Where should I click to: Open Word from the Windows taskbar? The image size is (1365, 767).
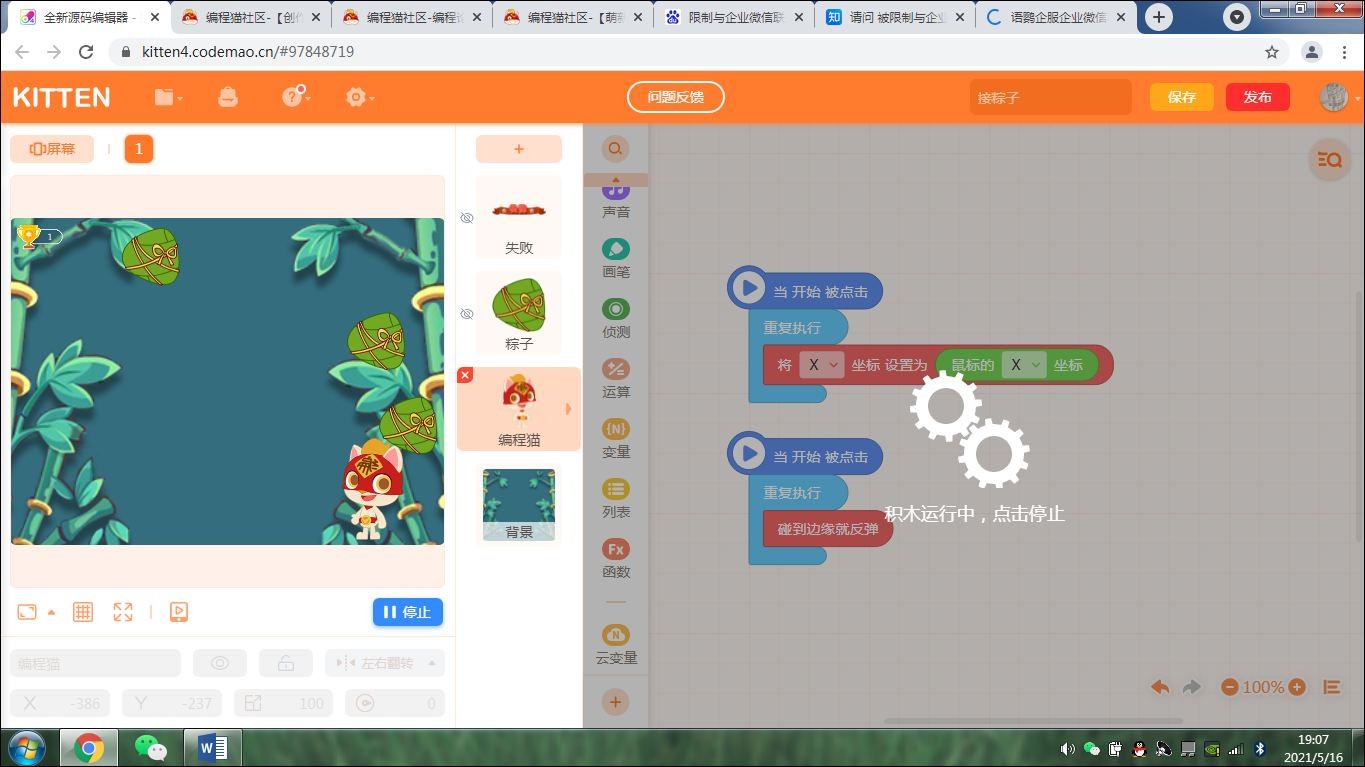[213, 747]
